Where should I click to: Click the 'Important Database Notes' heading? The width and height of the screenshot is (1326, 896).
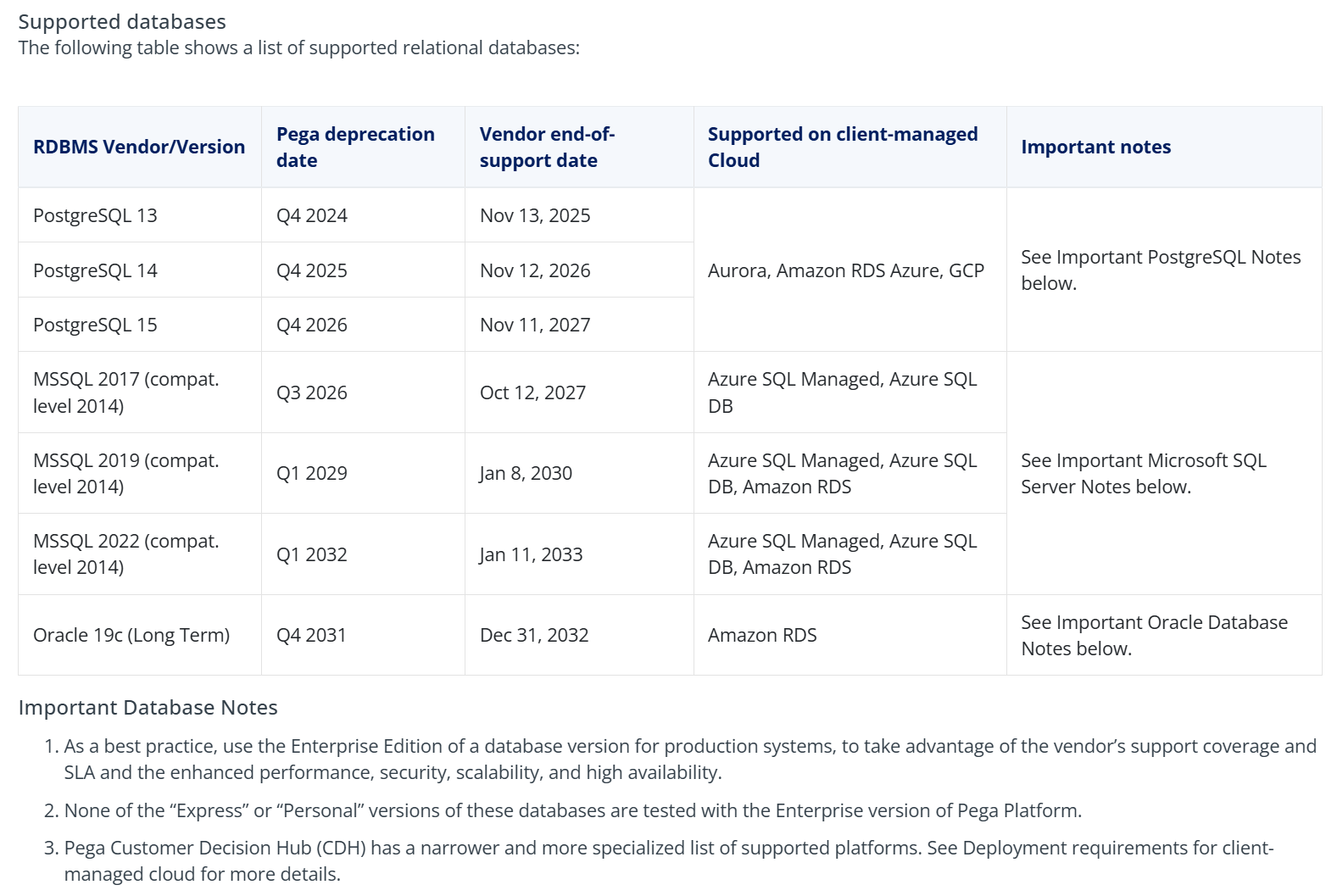148,708
